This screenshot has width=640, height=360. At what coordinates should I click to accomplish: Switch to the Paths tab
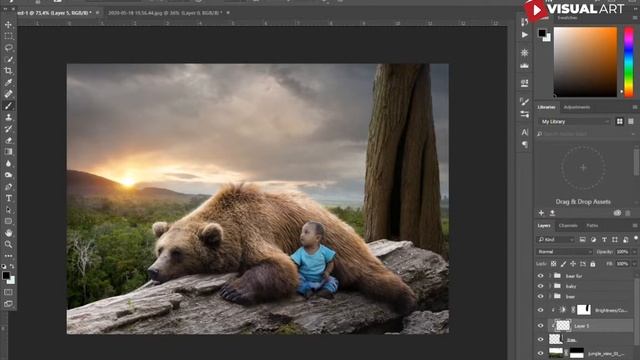pyautogui.click(x=592, y=225)
